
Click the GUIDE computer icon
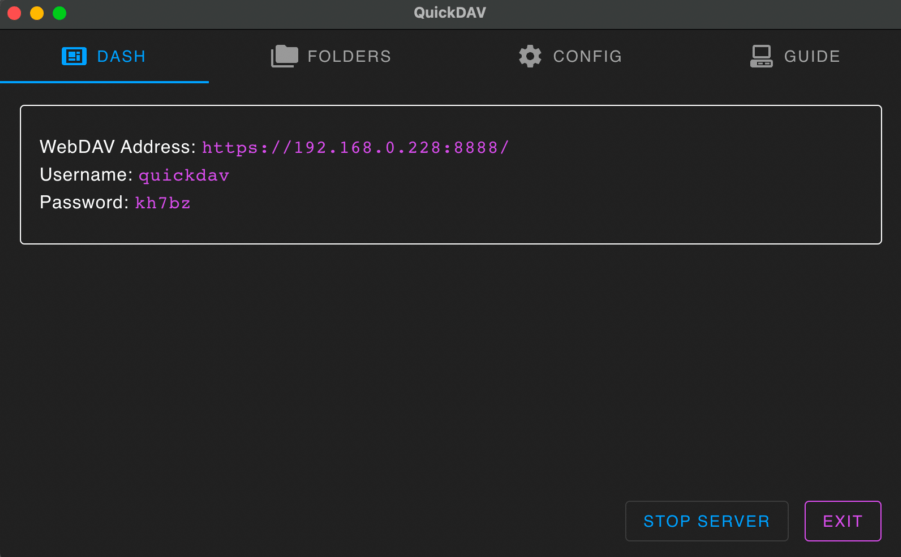(761, 56)
